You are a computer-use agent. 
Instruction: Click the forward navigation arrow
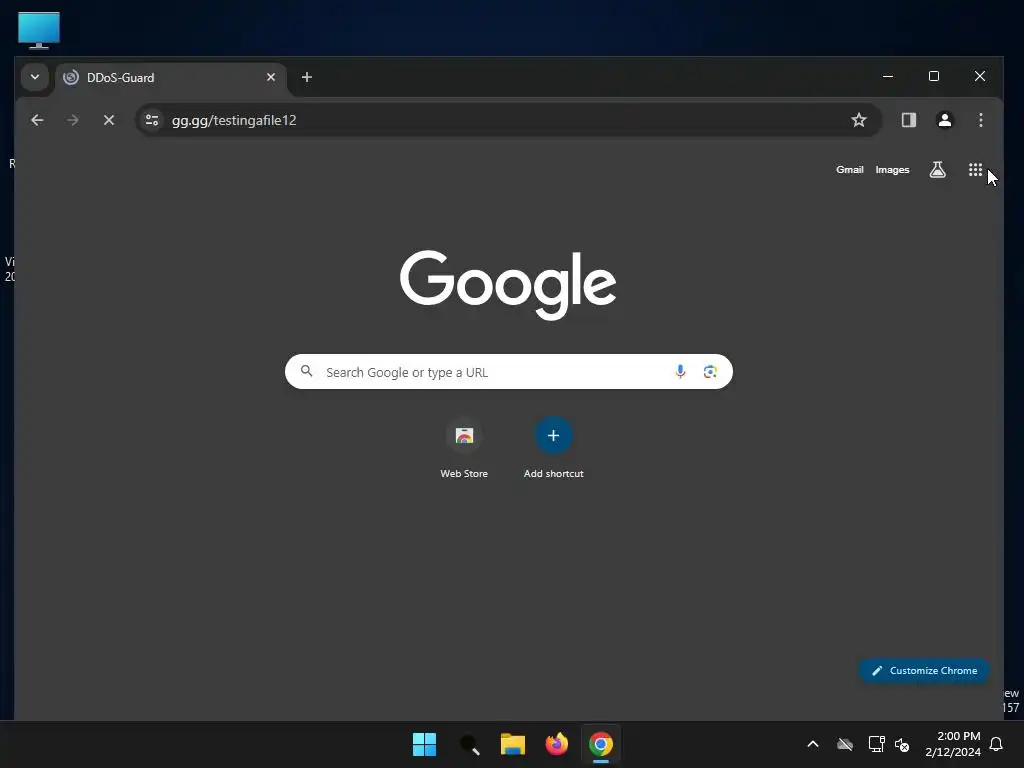73,120
